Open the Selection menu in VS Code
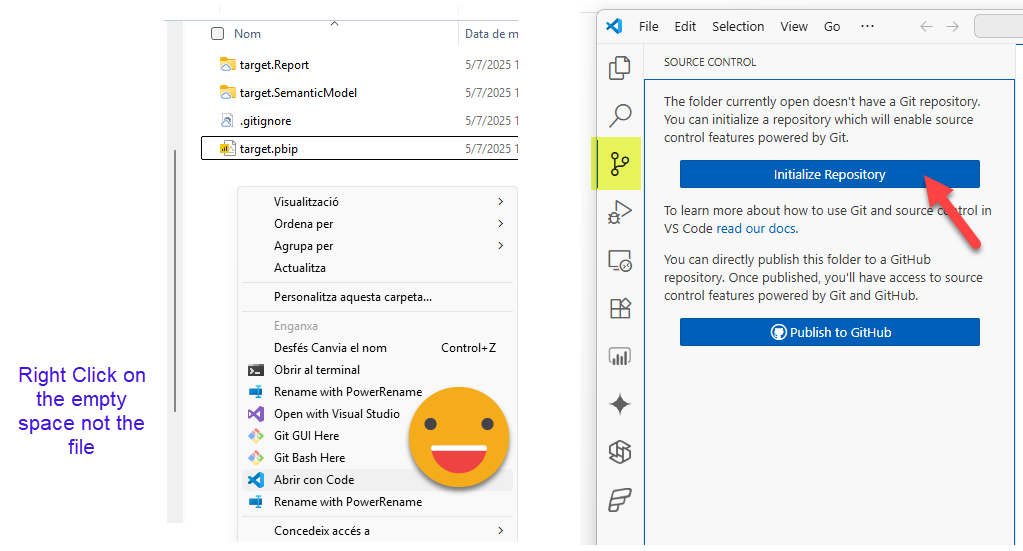The width and height of the screenshot is (1023, 551). pyautogui.click(x=738, y=27)
